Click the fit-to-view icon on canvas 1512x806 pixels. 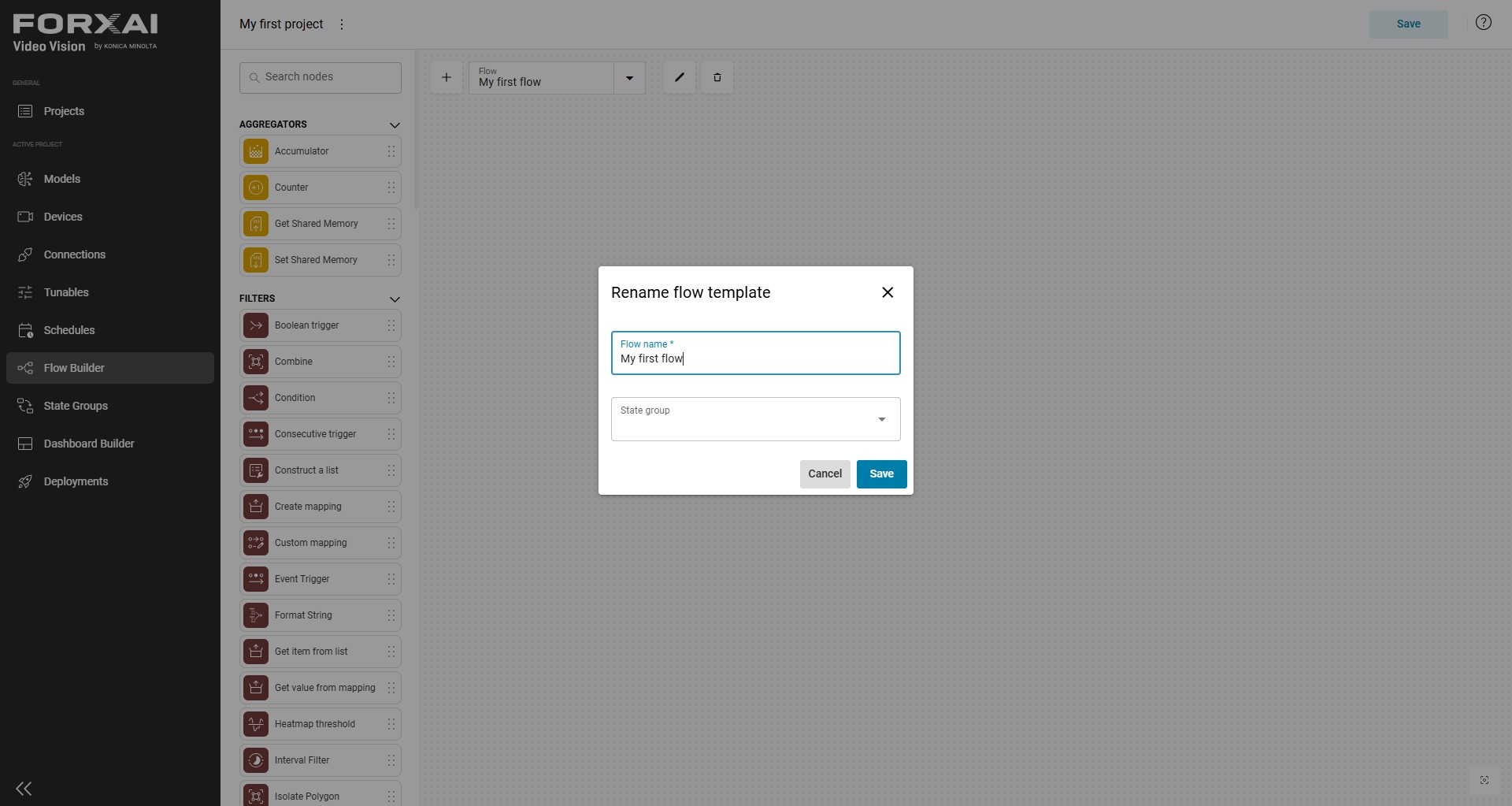pyautogui.click(x=1484, y=780)
